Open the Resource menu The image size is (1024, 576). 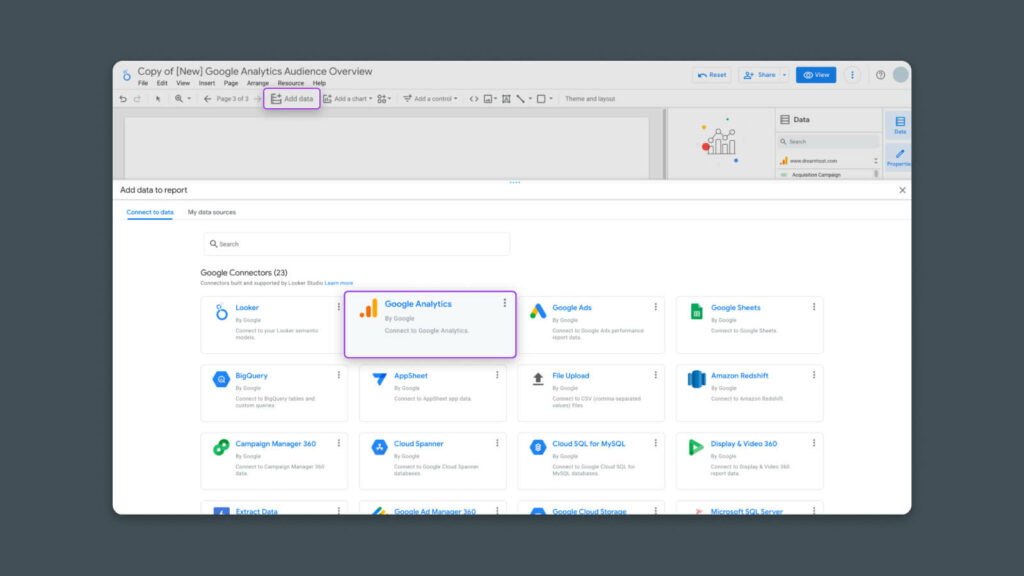291,82
